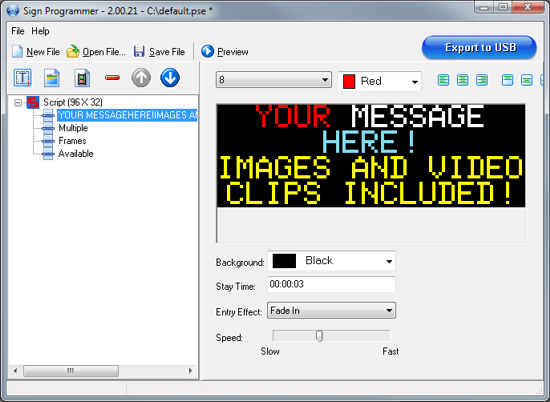
Task: Click Open File... label
Action: 104,52
